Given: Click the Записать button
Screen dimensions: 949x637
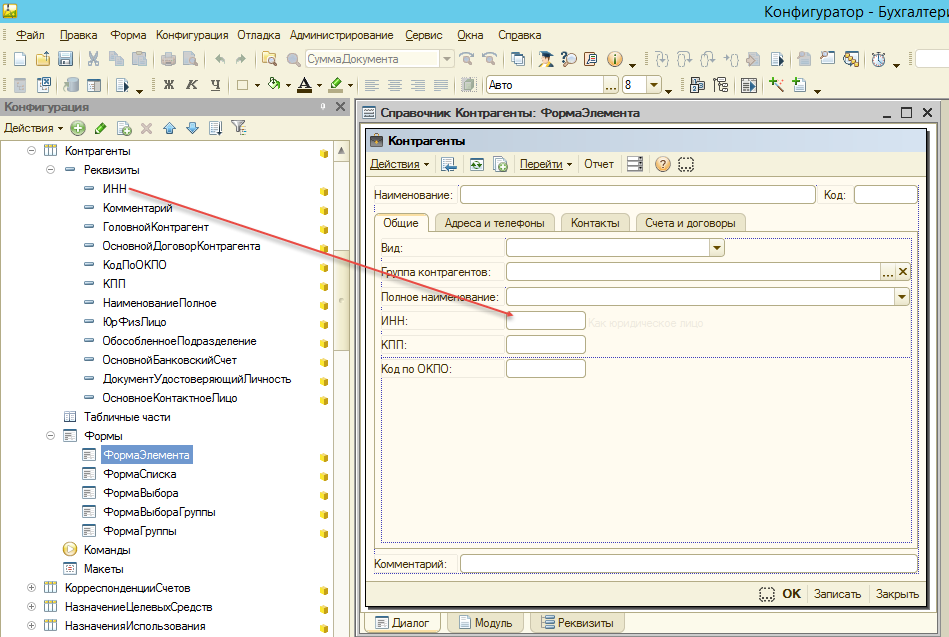Looking at the screenshot, I should tap(837, 593).
